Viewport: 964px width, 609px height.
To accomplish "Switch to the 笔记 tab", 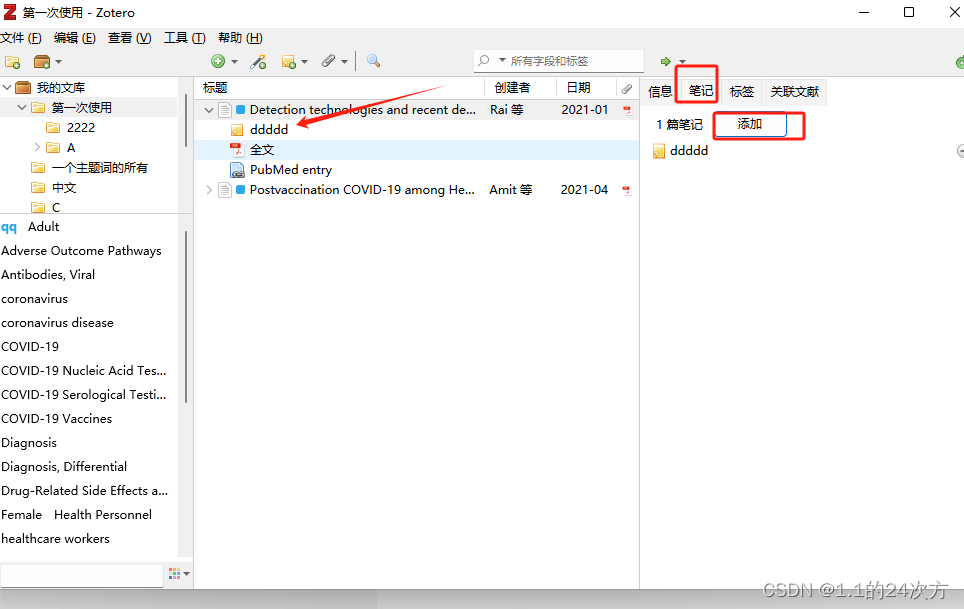I will point(700,91).
